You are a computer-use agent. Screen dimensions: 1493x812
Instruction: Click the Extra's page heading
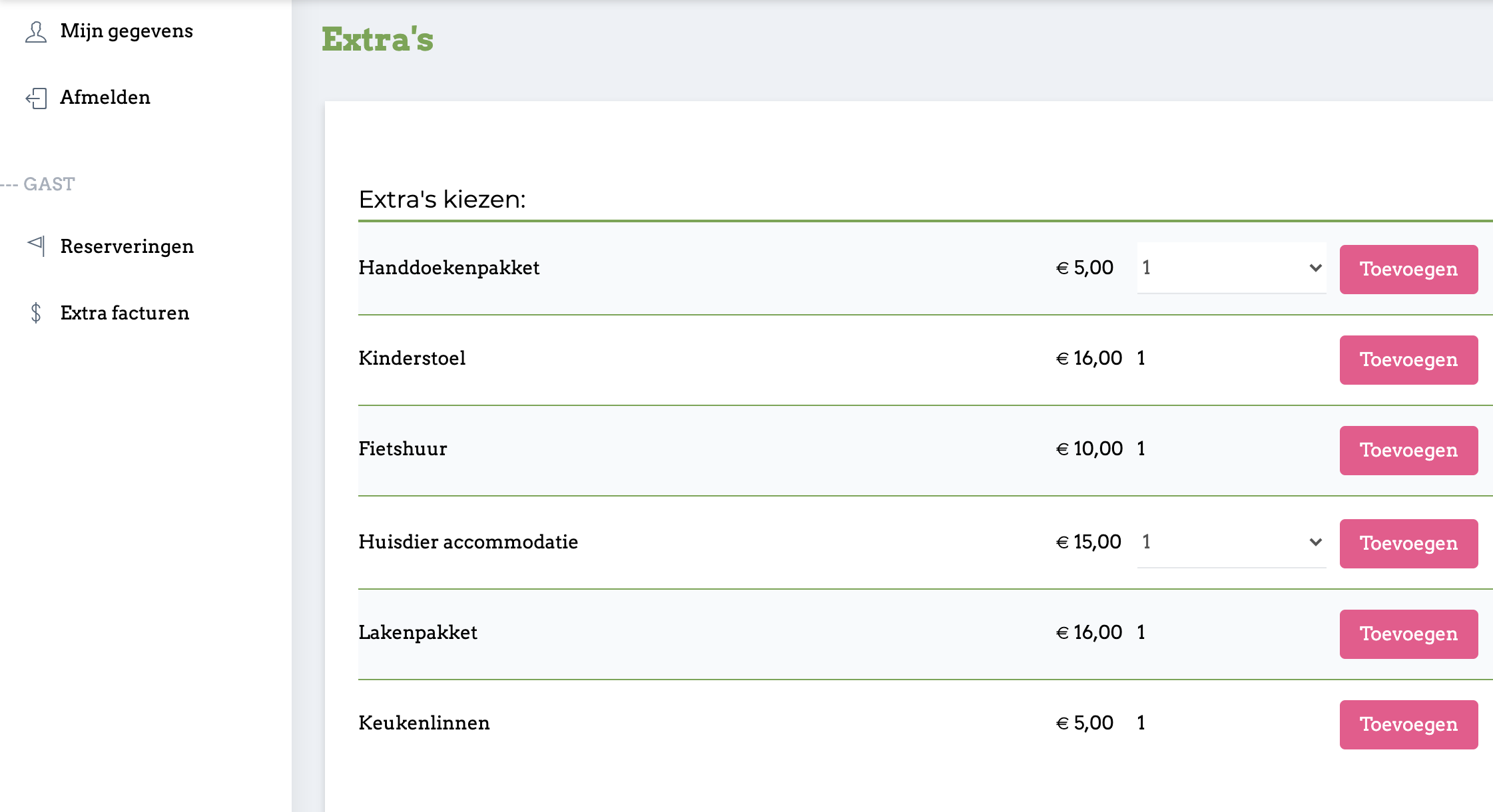coord(378,39)
